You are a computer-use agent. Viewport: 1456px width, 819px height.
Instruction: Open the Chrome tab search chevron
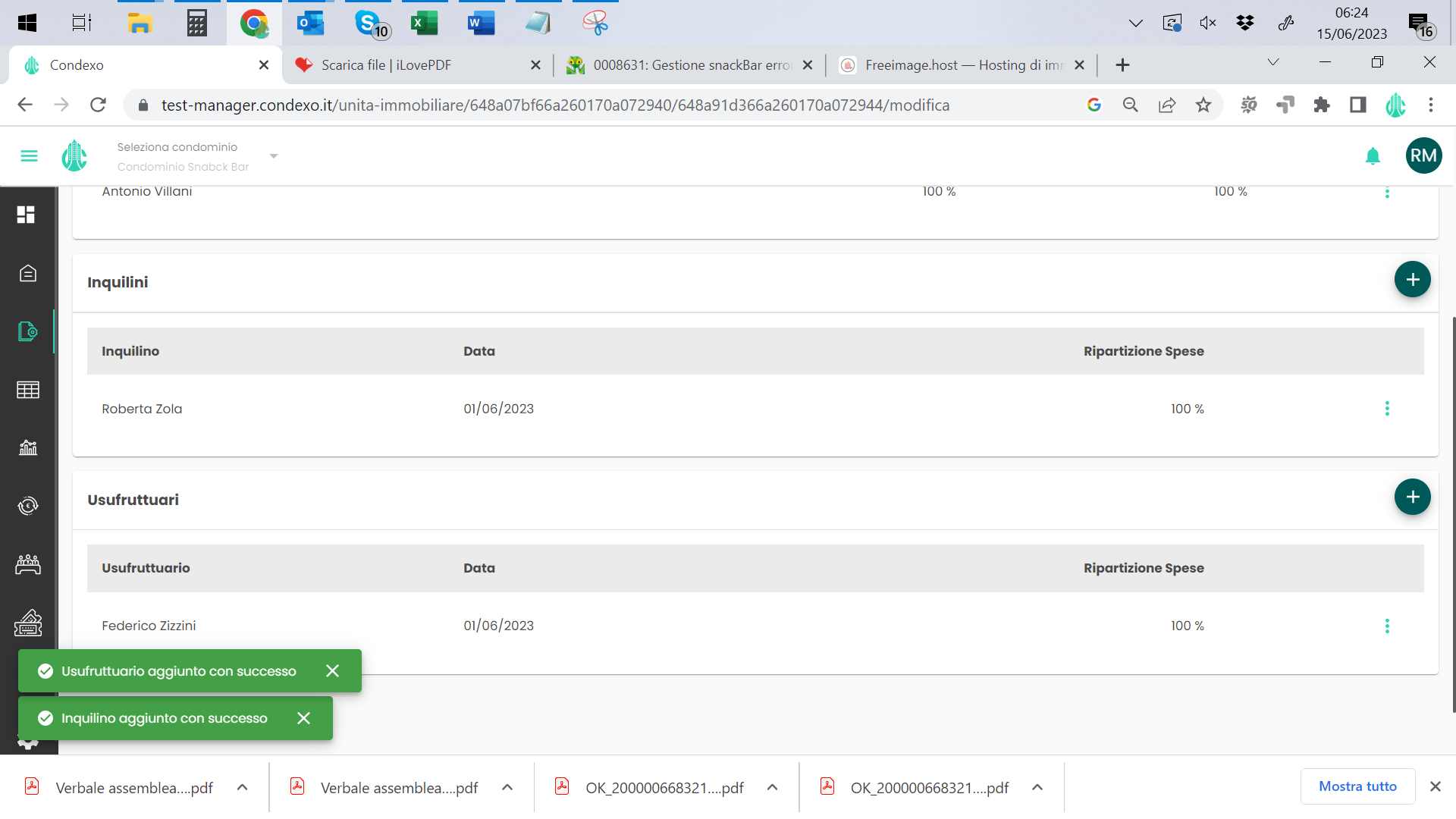1273,62
